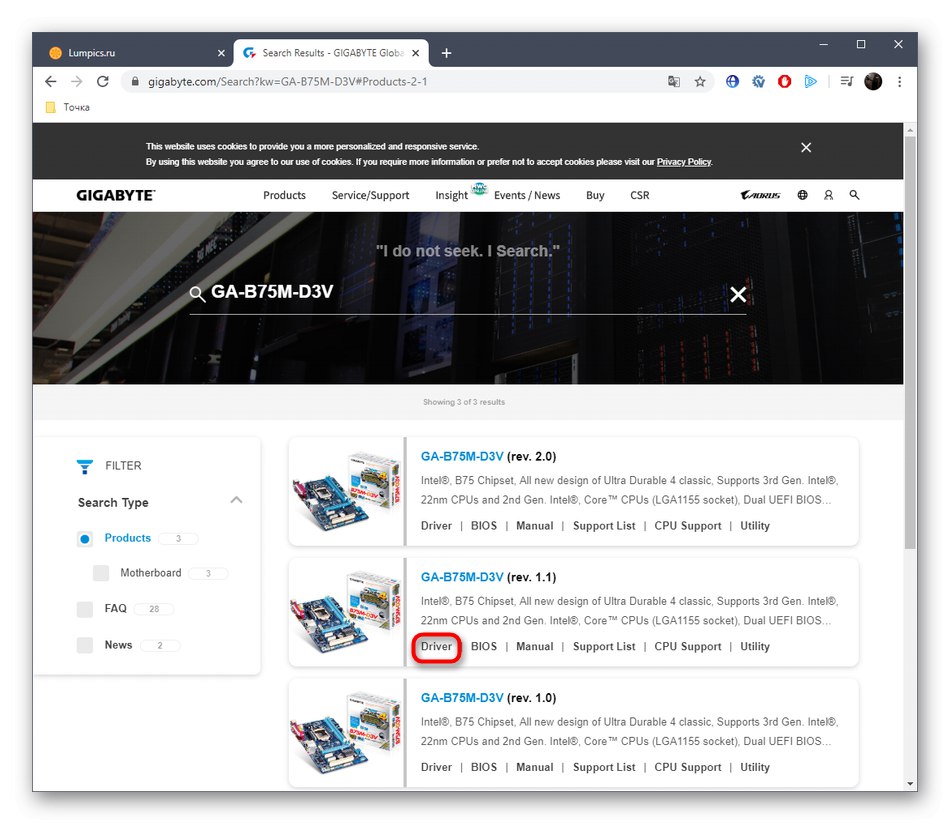Open GA-B75M-D3V (rev. 1.1) product title
950x824 pixels.
(x=488, y=577)
